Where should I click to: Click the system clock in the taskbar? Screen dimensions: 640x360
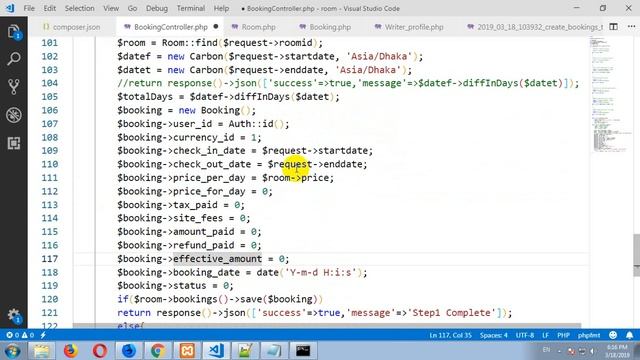[x=618, y=351]
